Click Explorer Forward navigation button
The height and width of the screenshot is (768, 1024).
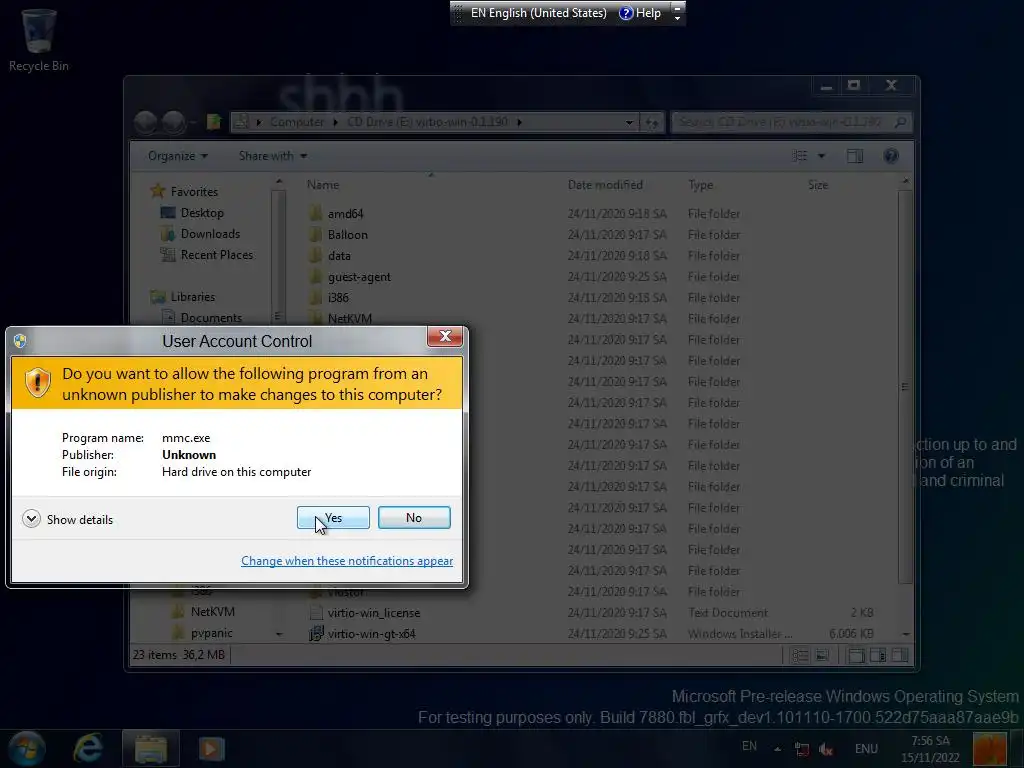tap(174, 121)
